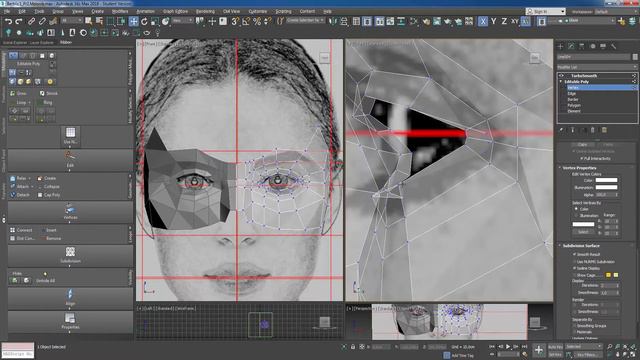Click the Unhide All button
This screenshot has height=360, width=640.
click(x=45, y=281)
